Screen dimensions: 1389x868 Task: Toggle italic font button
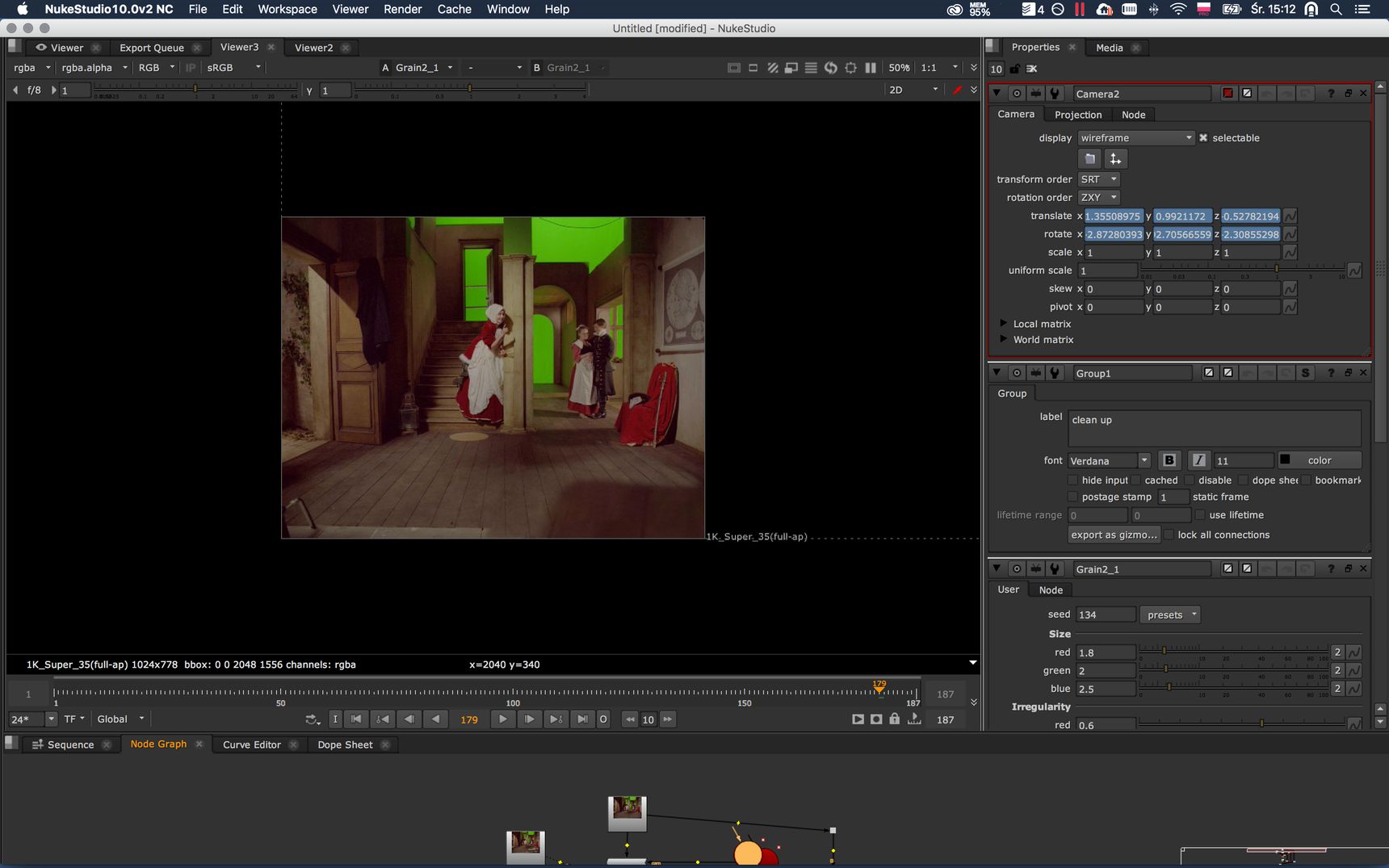pyautogui.click(x=1198, y=461)
